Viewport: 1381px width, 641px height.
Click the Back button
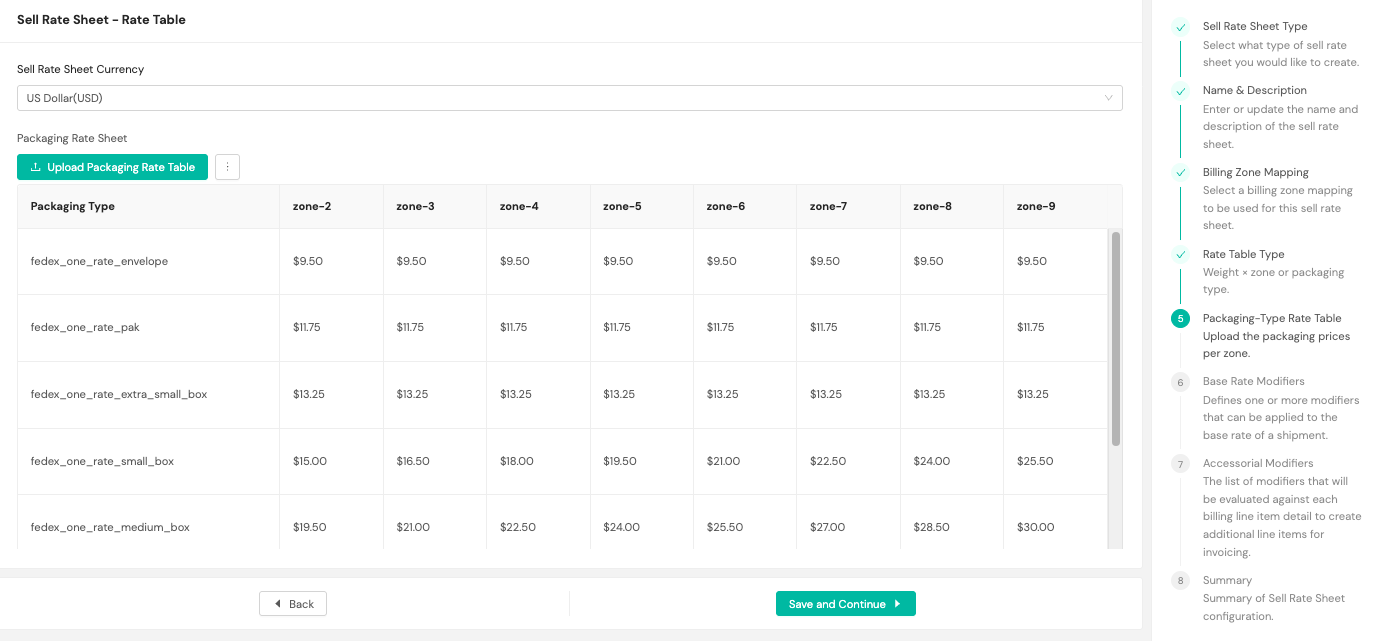click(x=293, y=604)
